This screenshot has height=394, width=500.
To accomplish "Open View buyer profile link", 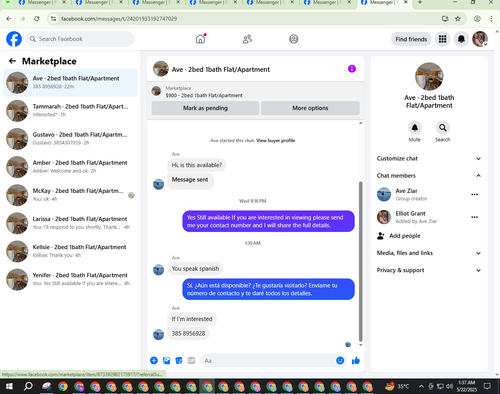I will (275, 140).
